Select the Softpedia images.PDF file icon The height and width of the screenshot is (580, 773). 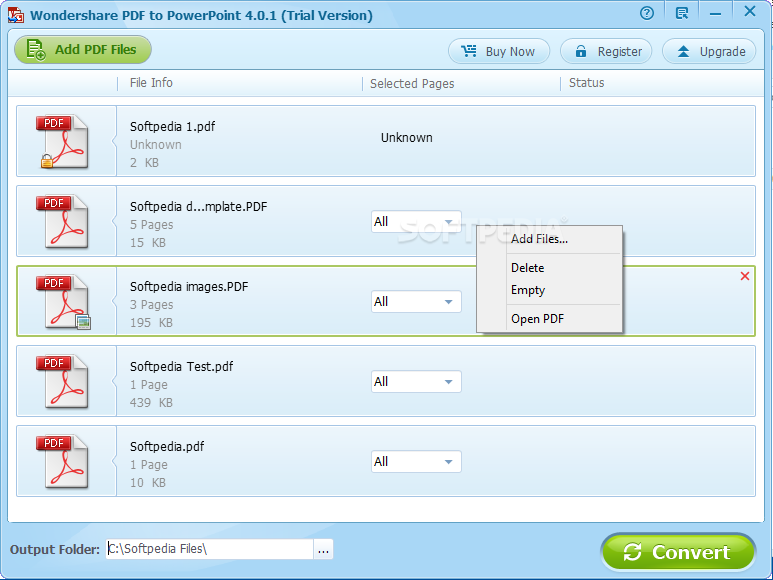pyautogui.click(x=63, y=302)
